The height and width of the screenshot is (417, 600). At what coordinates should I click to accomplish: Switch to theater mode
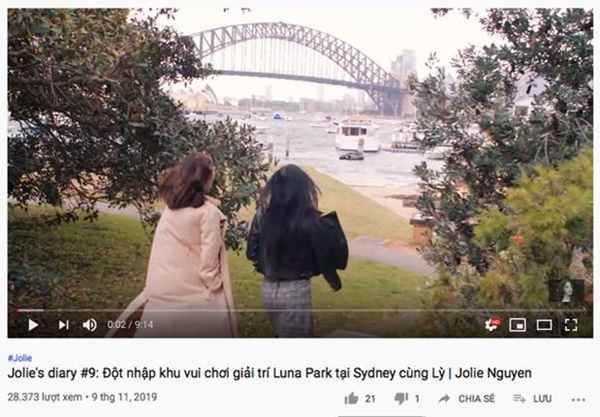544,325
